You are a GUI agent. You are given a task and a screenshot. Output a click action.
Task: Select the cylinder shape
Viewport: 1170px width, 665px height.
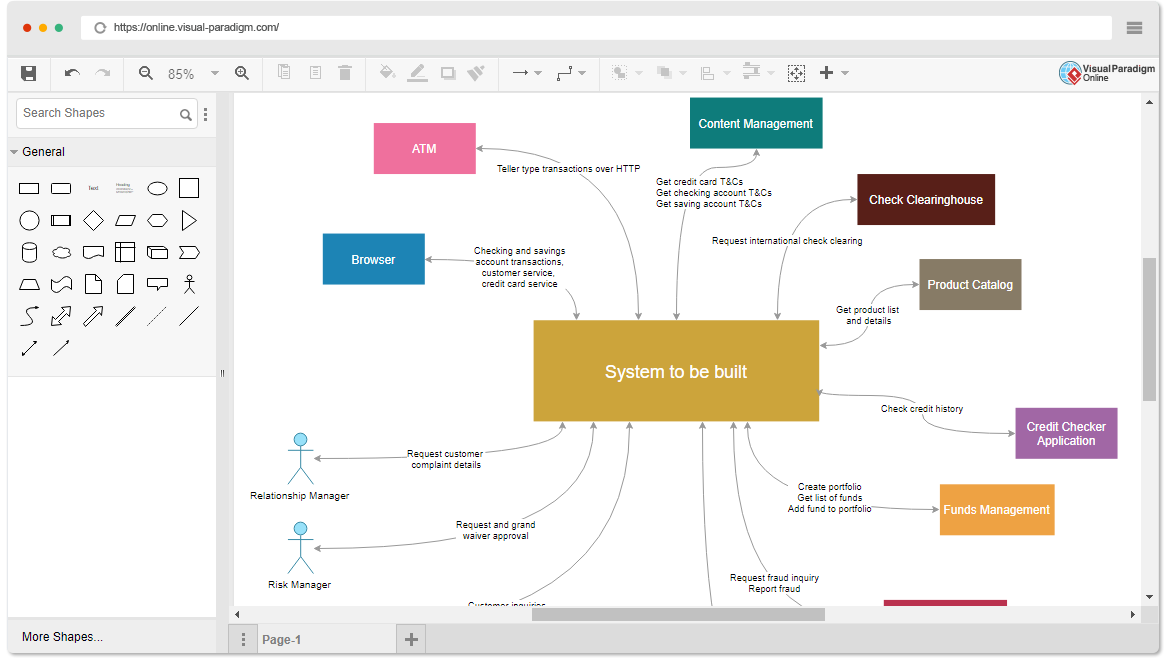[x=29, y=252]
